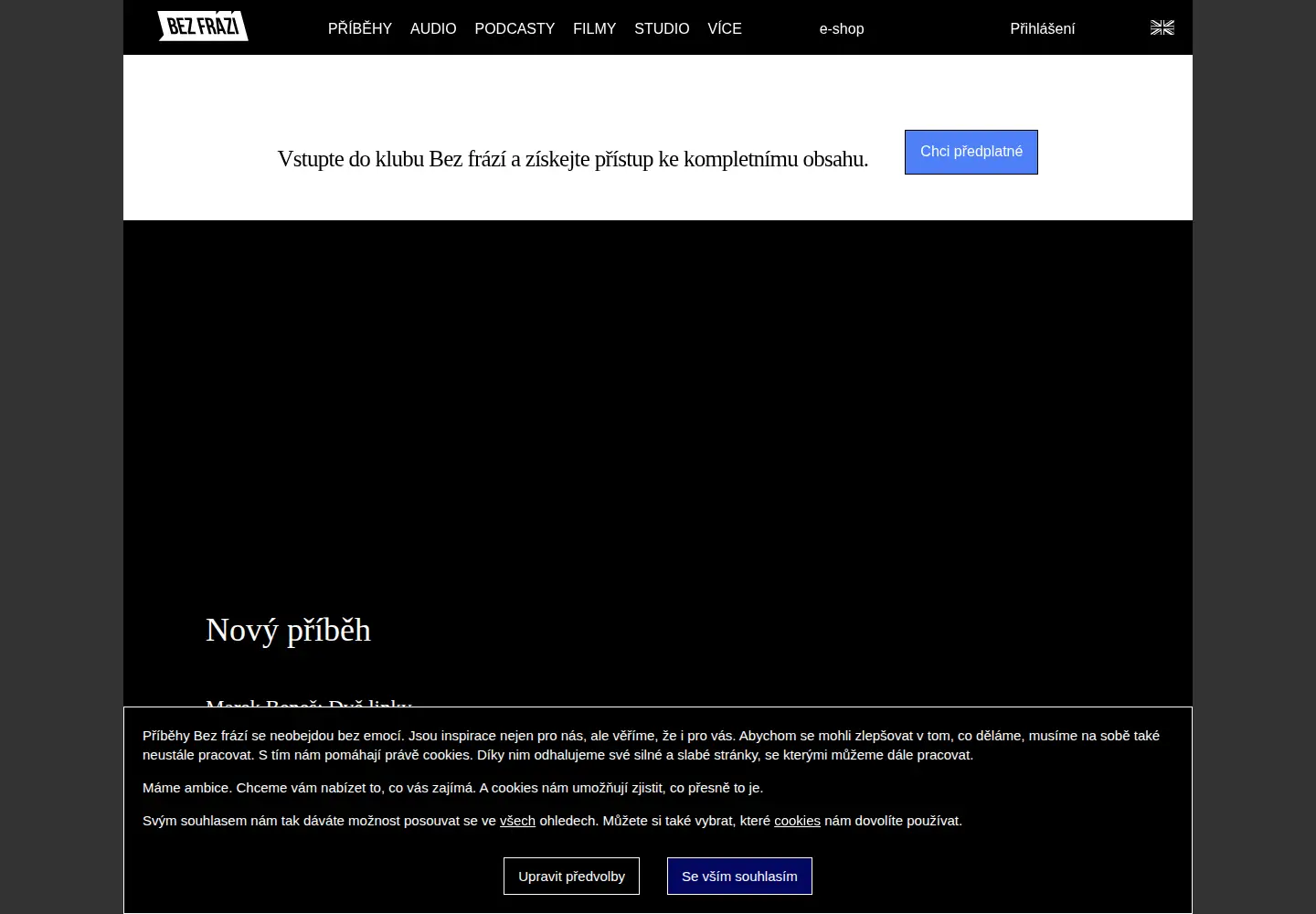Screen dimensions: 1316x914
Task: Click the subscription club invitation text
Action: 573,159
